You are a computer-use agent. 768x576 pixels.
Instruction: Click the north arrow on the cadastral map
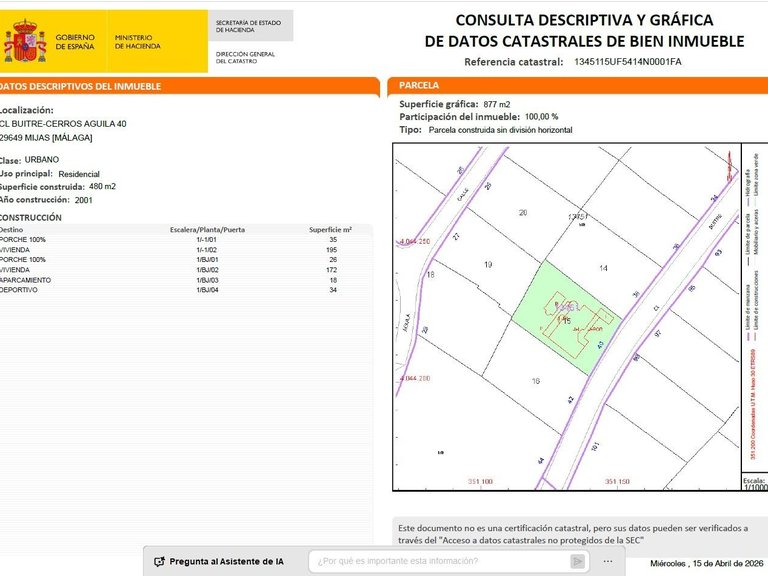[x=730, y=167]
